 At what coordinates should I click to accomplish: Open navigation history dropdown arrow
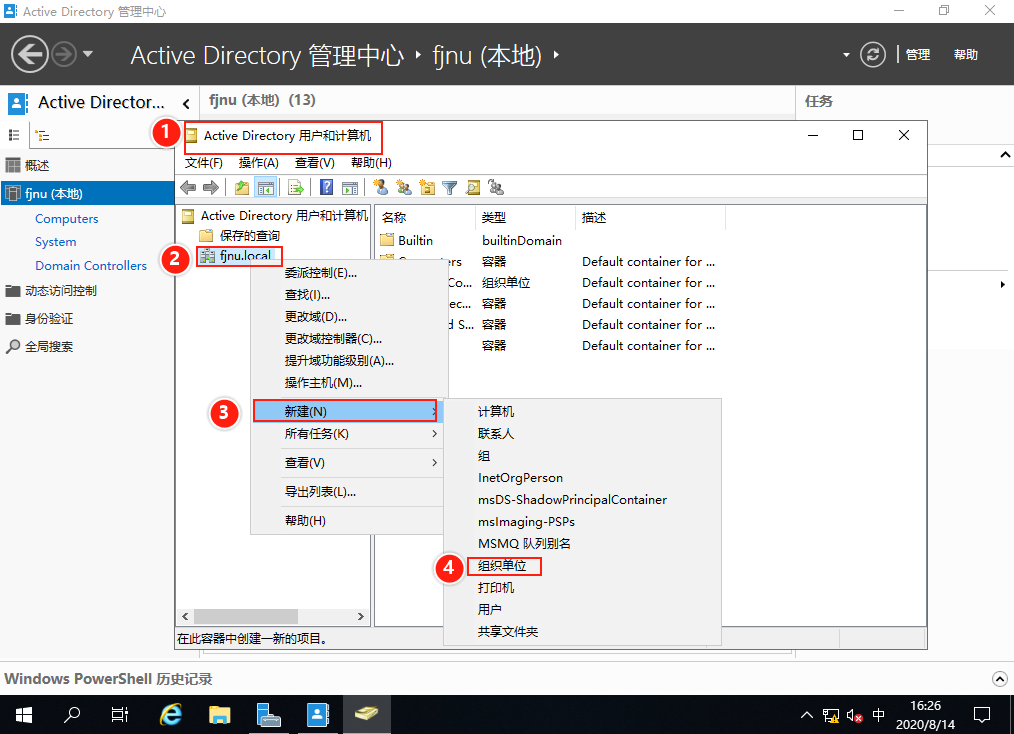(88, 54)
